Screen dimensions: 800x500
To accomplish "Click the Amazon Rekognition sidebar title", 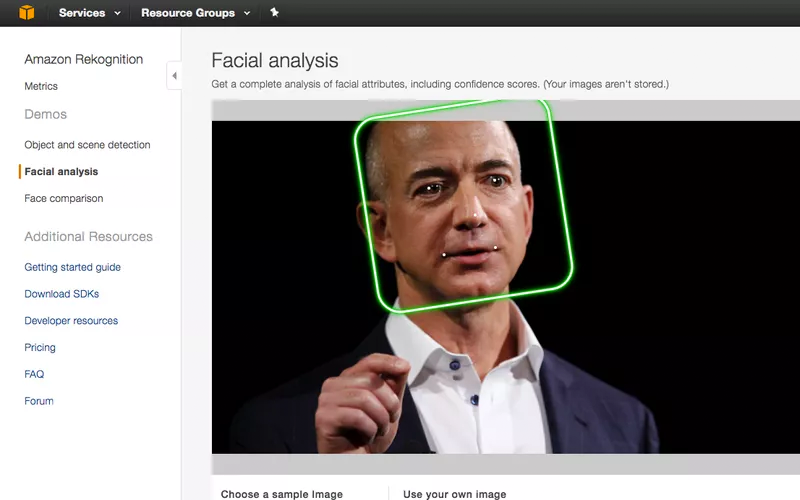I will tap(84, 59).
